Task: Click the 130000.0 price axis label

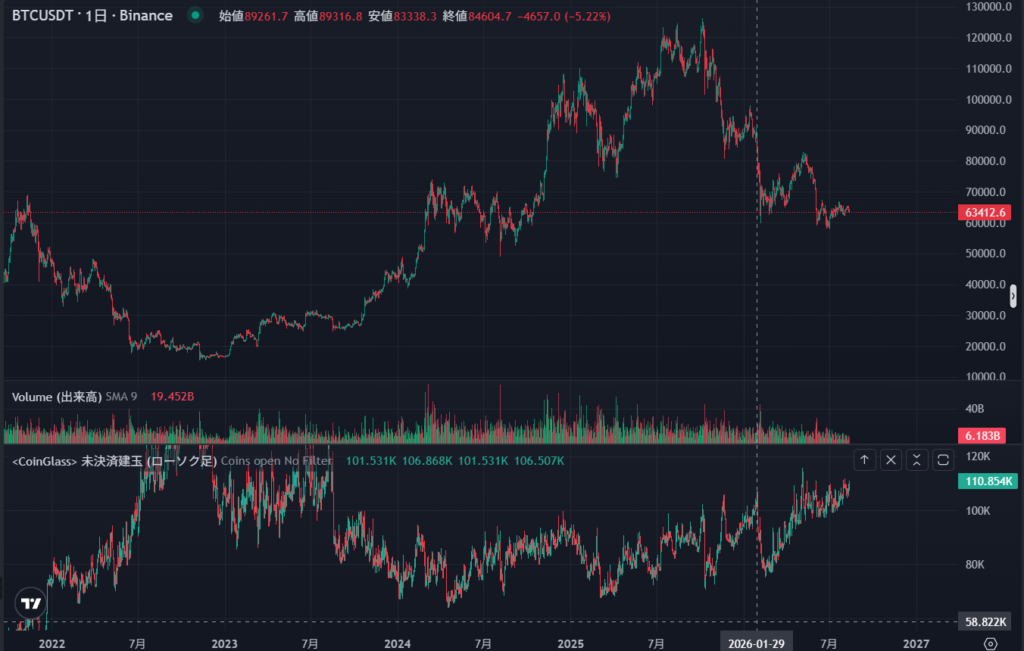Action: [x=989, y=7]
